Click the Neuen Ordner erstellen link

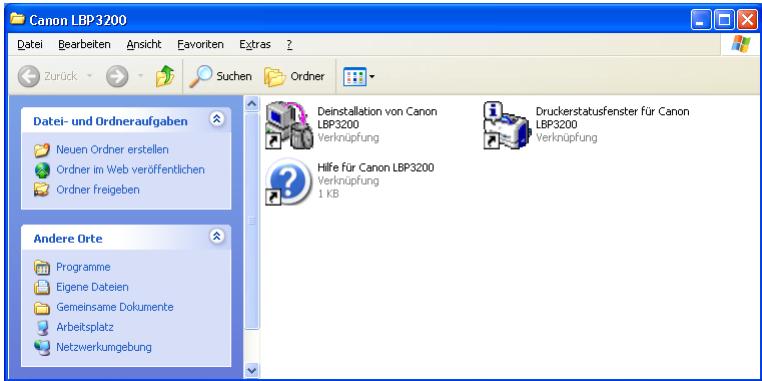[x=112, y=150]
